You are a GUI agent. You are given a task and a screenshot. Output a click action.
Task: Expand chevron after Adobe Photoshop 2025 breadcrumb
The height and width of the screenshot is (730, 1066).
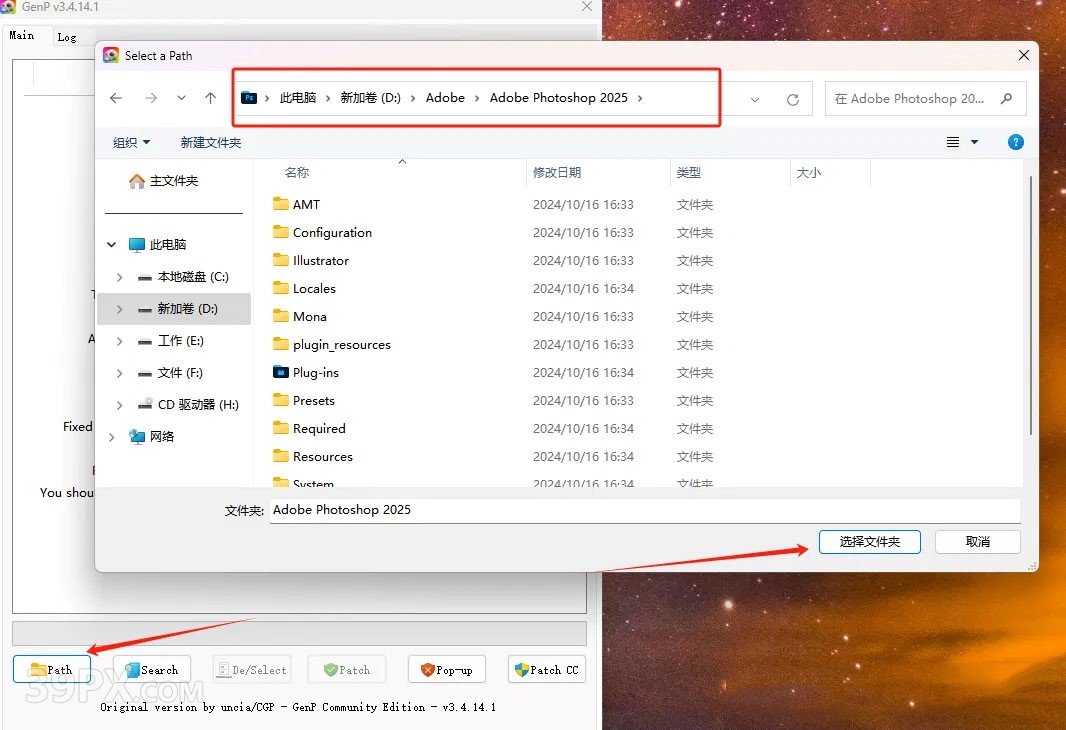[x=640, y=99]
